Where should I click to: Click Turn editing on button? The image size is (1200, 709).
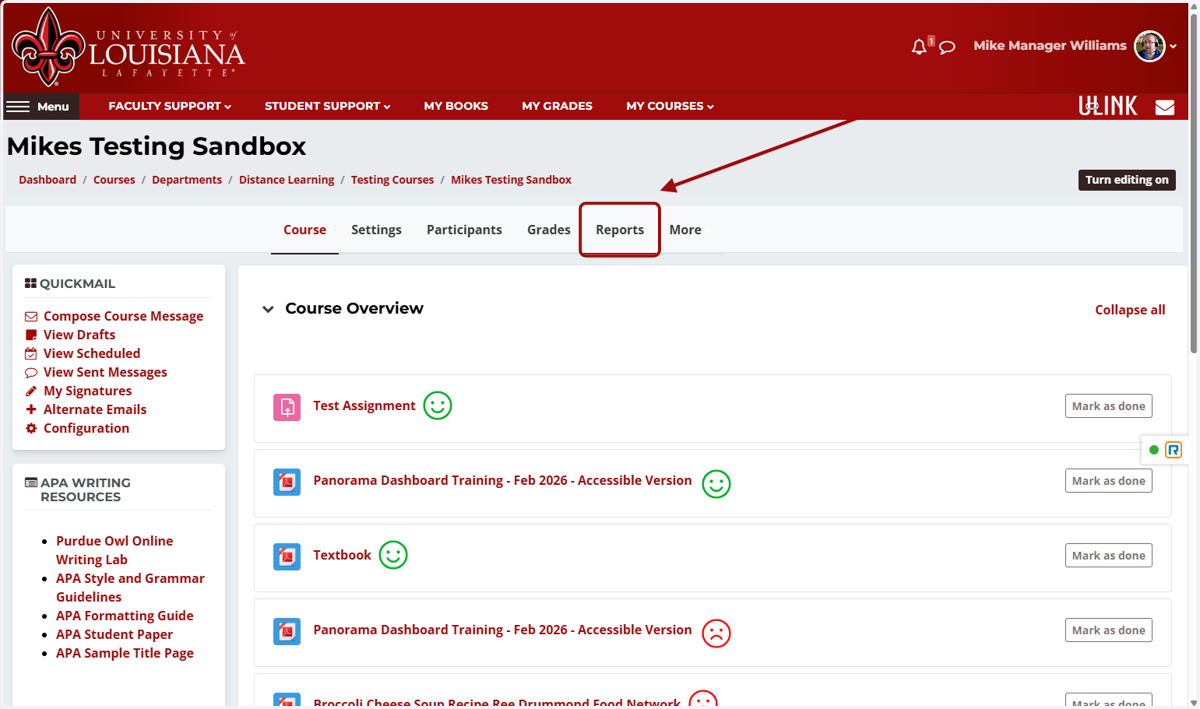point(1127,180)
